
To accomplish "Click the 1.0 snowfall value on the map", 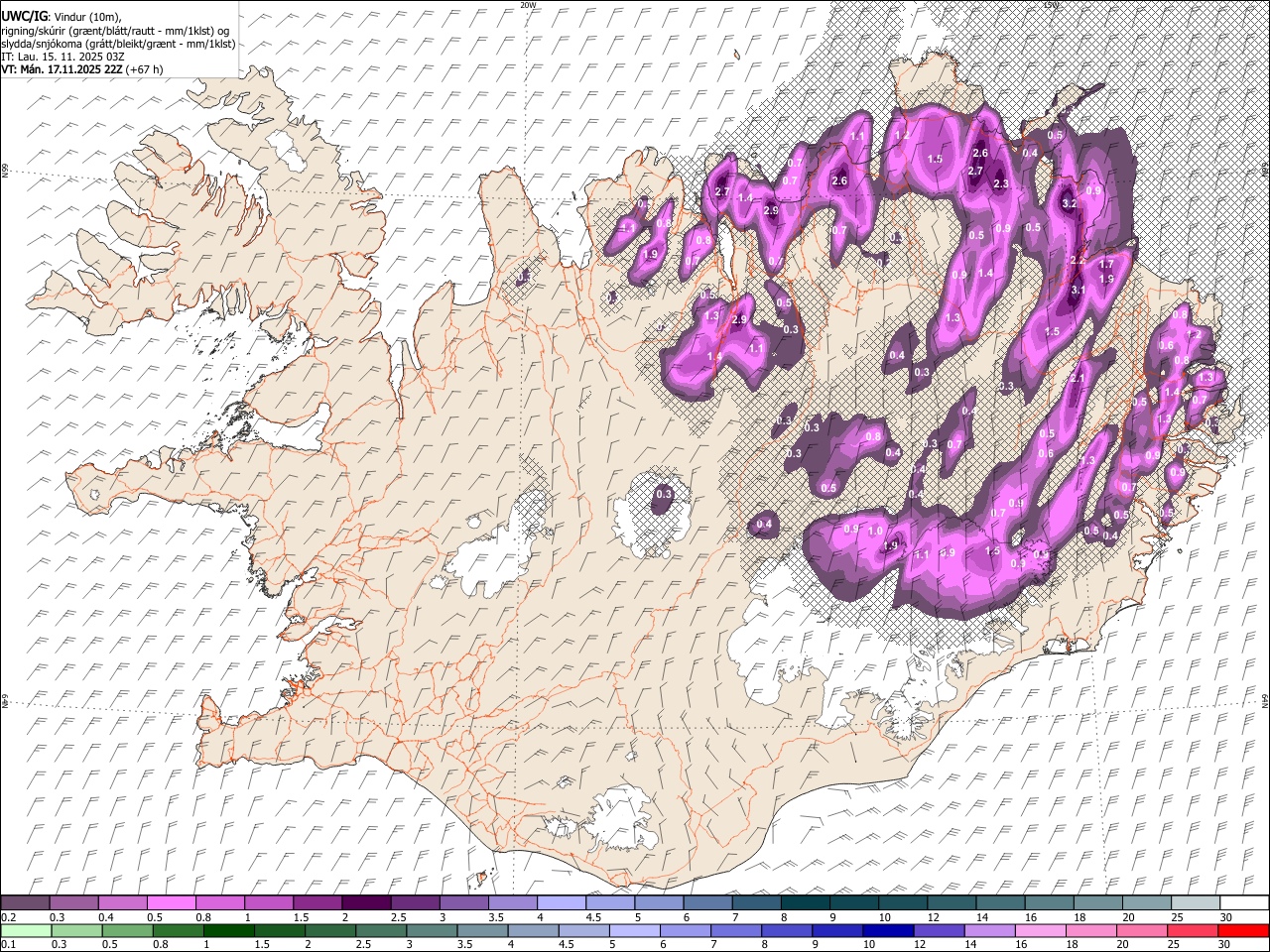I will point(875,531).
